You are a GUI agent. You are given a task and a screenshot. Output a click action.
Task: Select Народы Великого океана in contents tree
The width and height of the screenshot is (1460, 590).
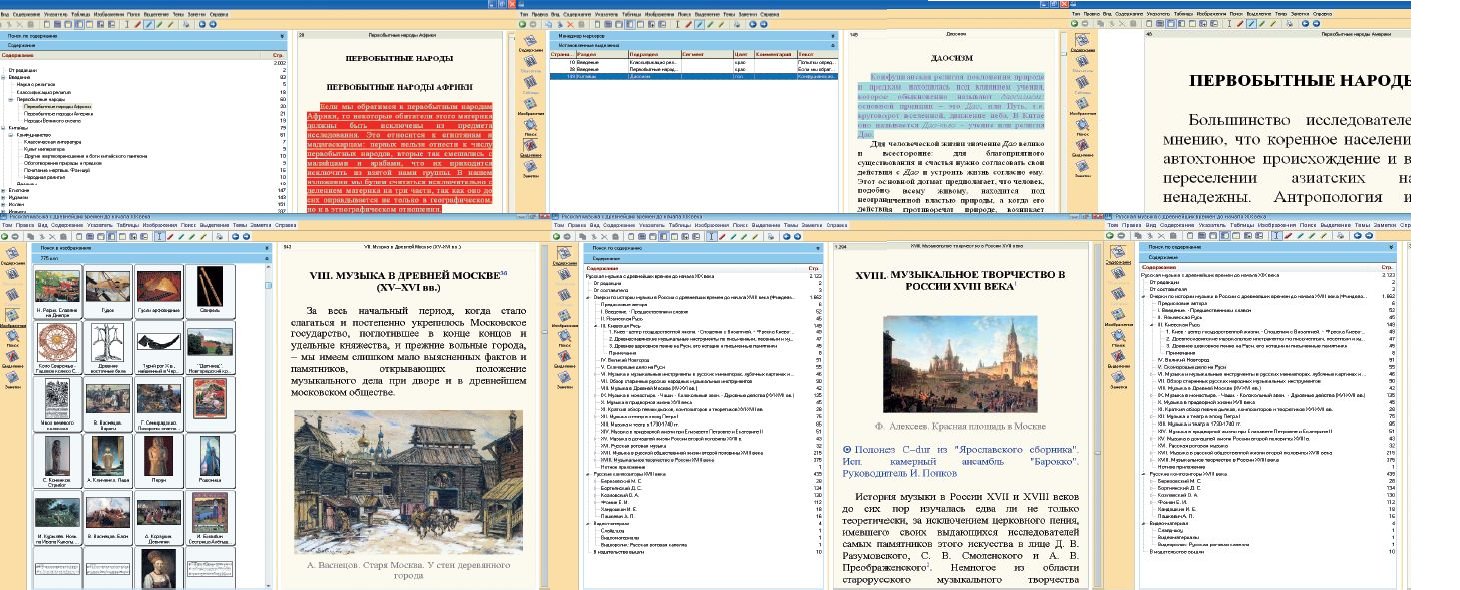point(50,119)
